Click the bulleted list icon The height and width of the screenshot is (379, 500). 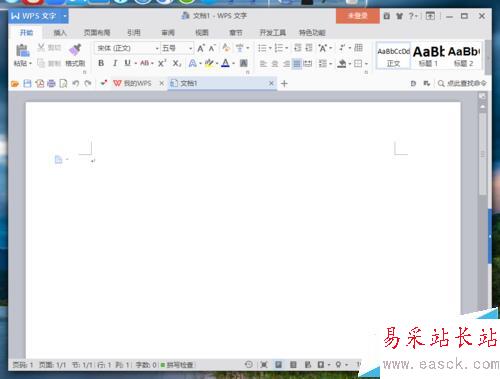pyautogui.click(x=262, y=48)
